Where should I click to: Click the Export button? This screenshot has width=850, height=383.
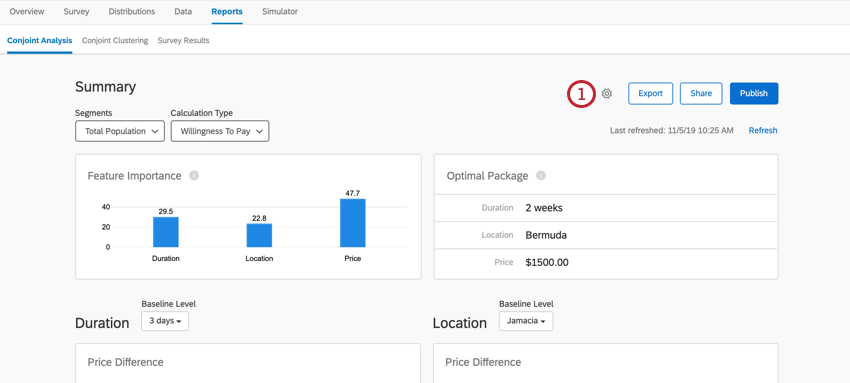pyautogui.click(x=651, y=93)
